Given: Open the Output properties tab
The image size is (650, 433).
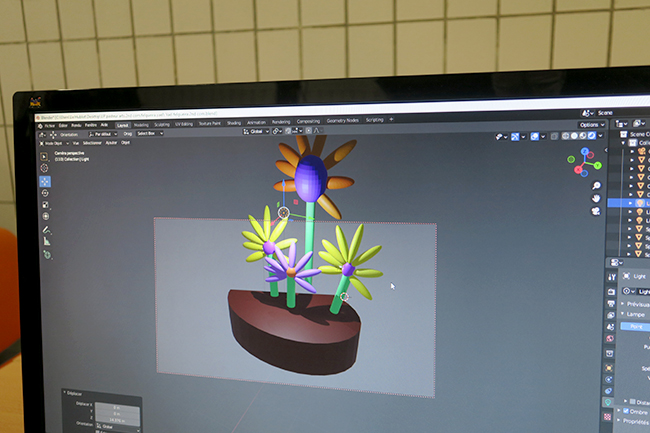Looking at the screenshot, I should [x=611, y=304].
